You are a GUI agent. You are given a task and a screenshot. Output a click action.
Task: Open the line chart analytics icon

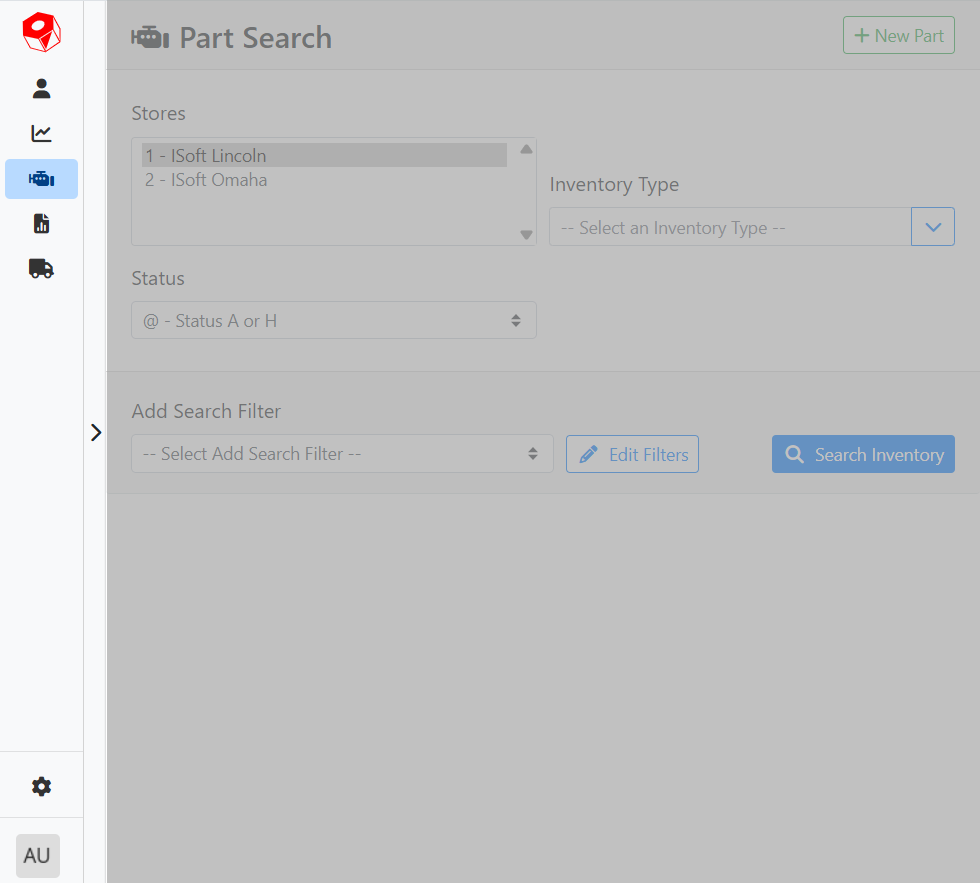41,134
